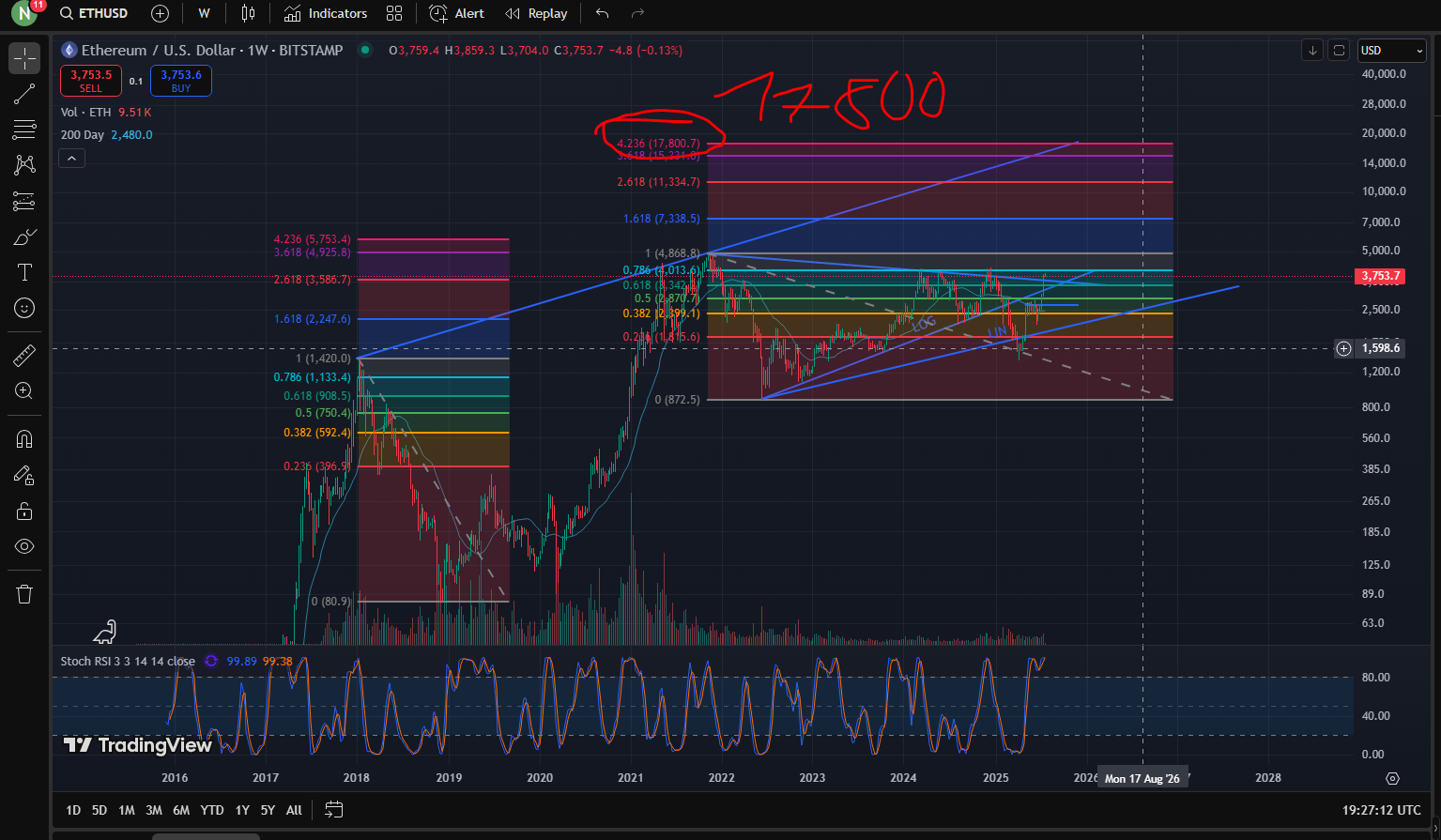
Task: Undo the last chart action
Action: 603,14
